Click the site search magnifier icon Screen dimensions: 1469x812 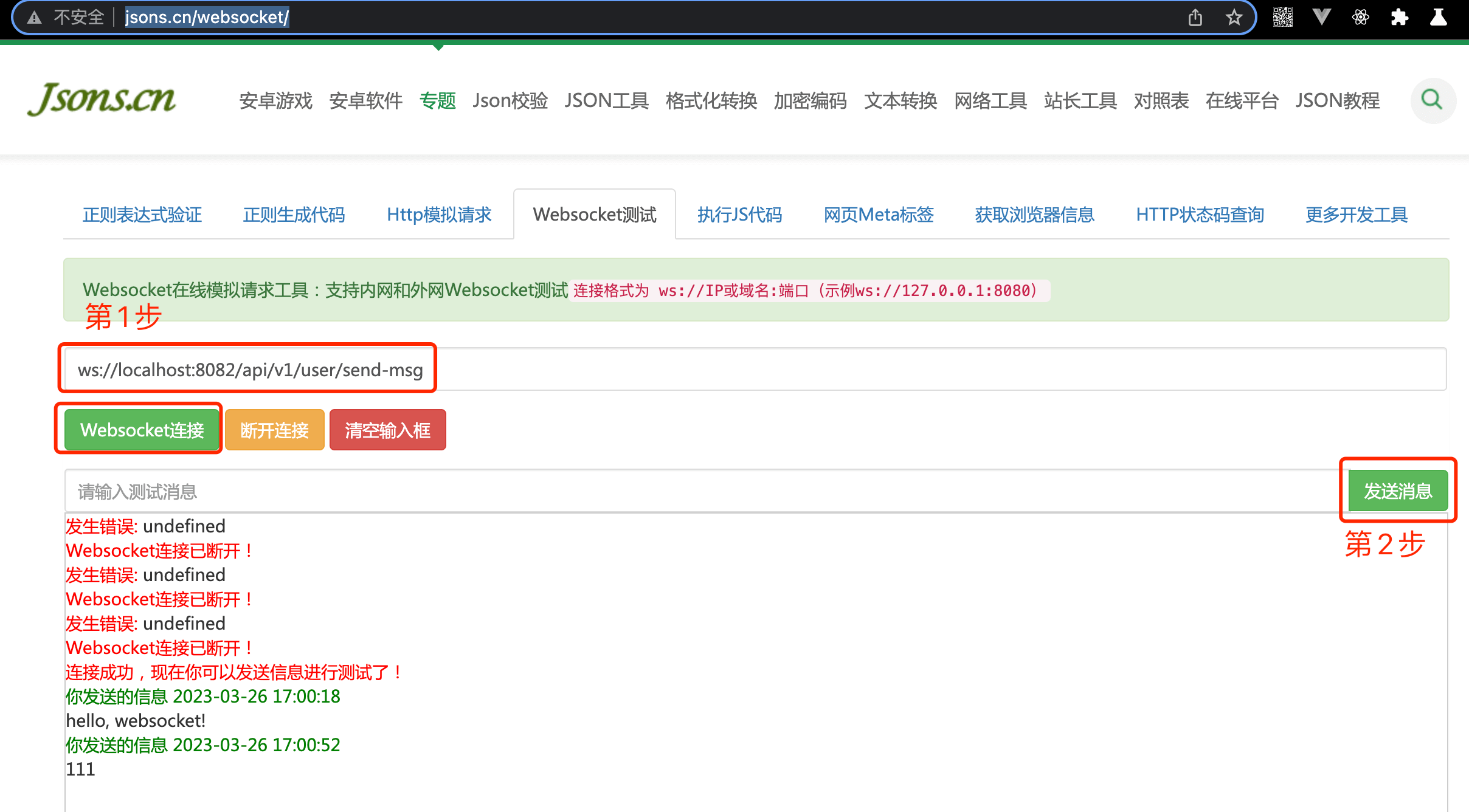pos(1433,100)
